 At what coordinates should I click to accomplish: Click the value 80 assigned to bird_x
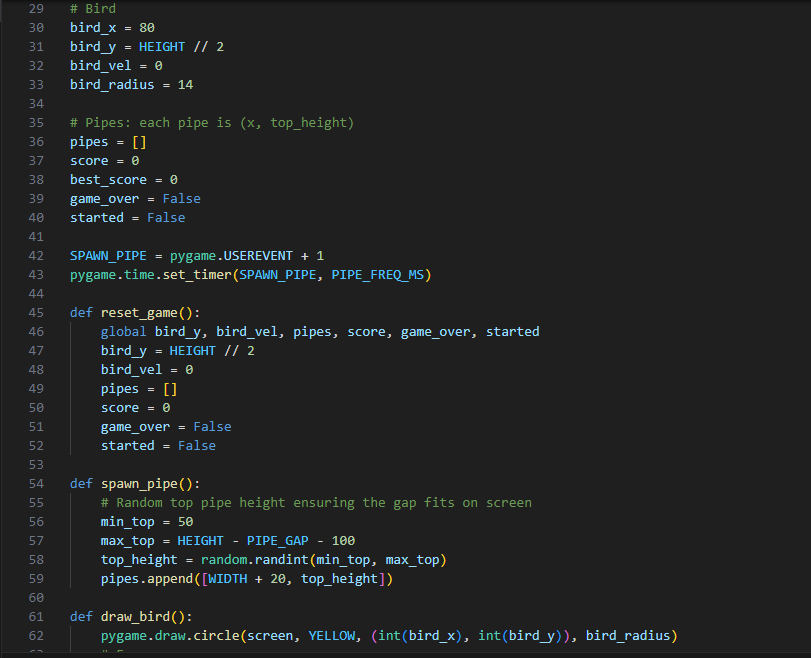coord(147,28)
